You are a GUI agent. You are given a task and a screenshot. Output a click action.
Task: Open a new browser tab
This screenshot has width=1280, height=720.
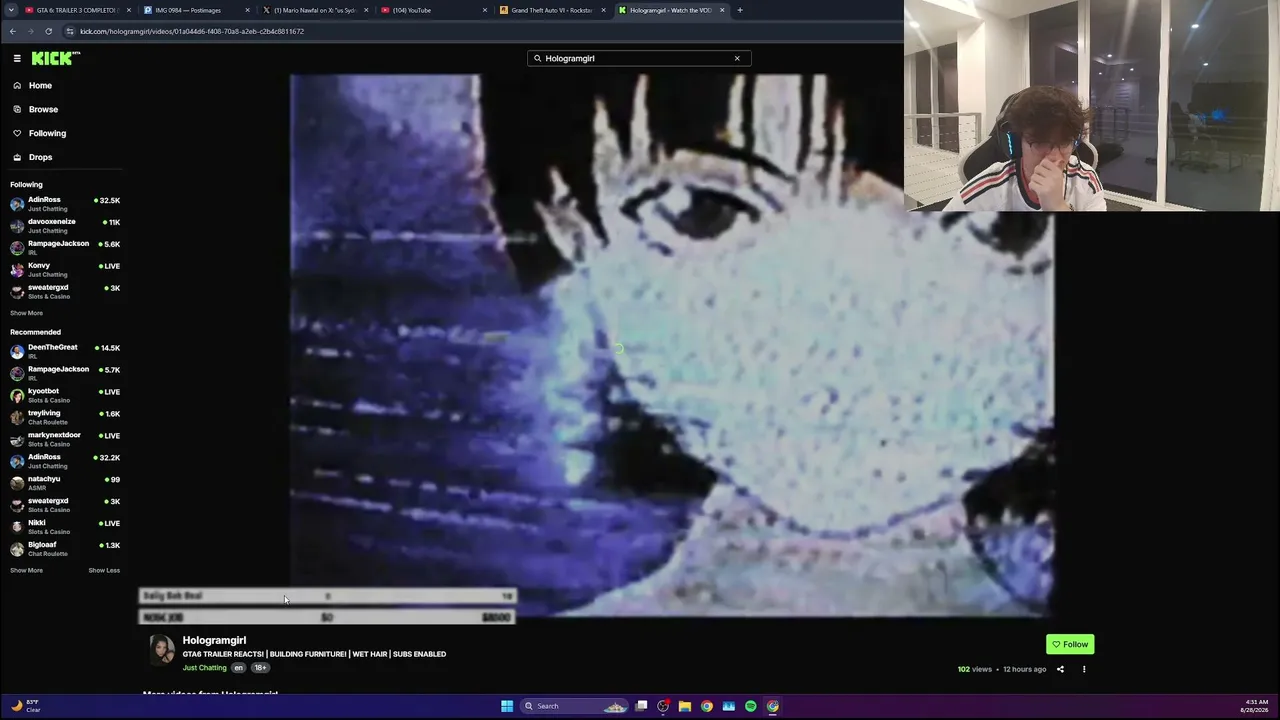pos(740,10)
